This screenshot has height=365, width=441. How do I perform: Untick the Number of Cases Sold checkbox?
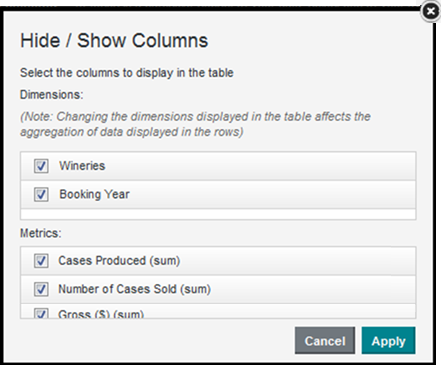point(41,289)
